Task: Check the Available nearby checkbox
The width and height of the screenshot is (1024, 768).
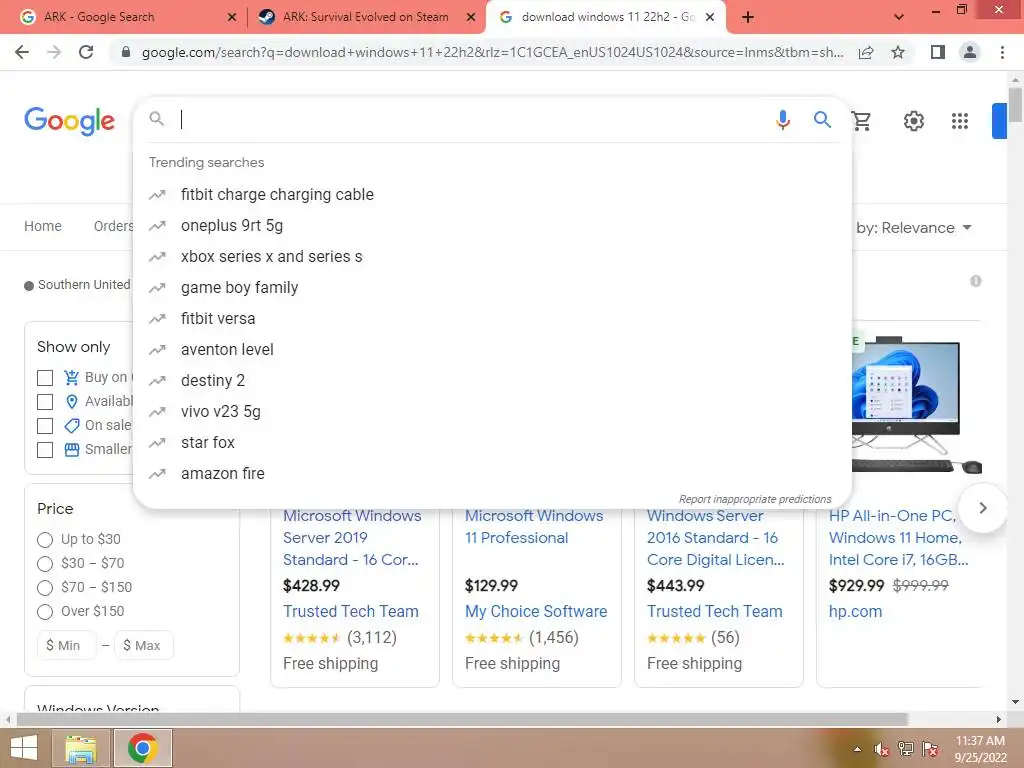Action: (45, 402)
